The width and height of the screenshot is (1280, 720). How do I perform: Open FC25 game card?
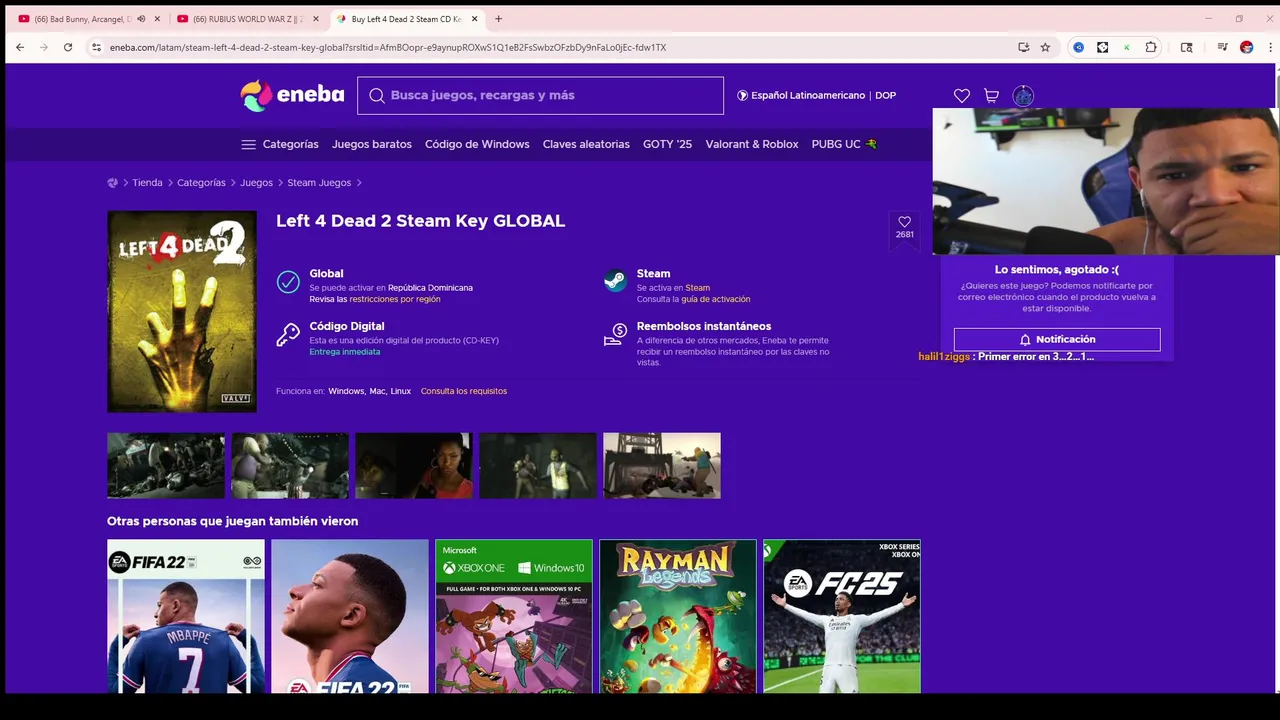pyautogui.click(x=842, y=617)
